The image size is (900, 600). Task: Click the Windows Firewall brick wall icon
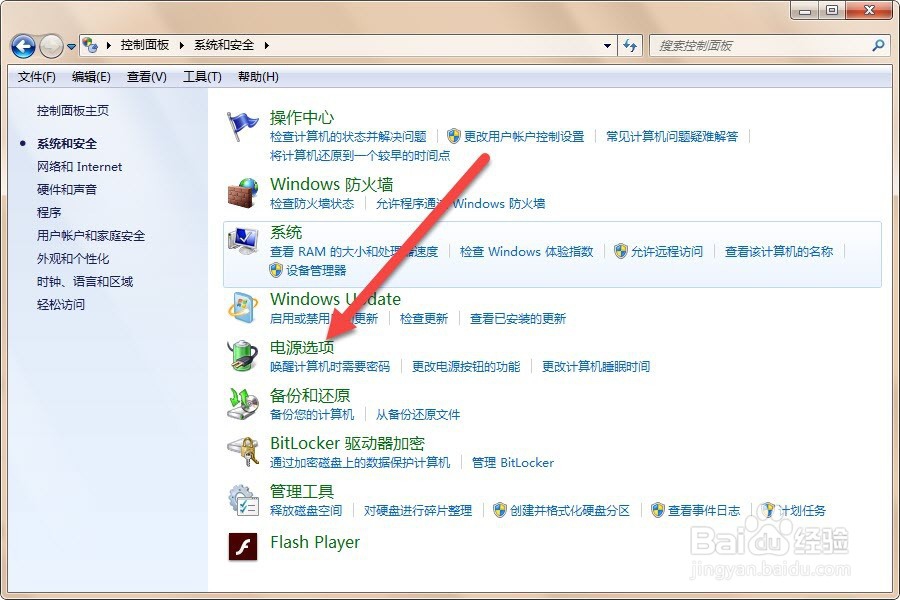point(243,193)
